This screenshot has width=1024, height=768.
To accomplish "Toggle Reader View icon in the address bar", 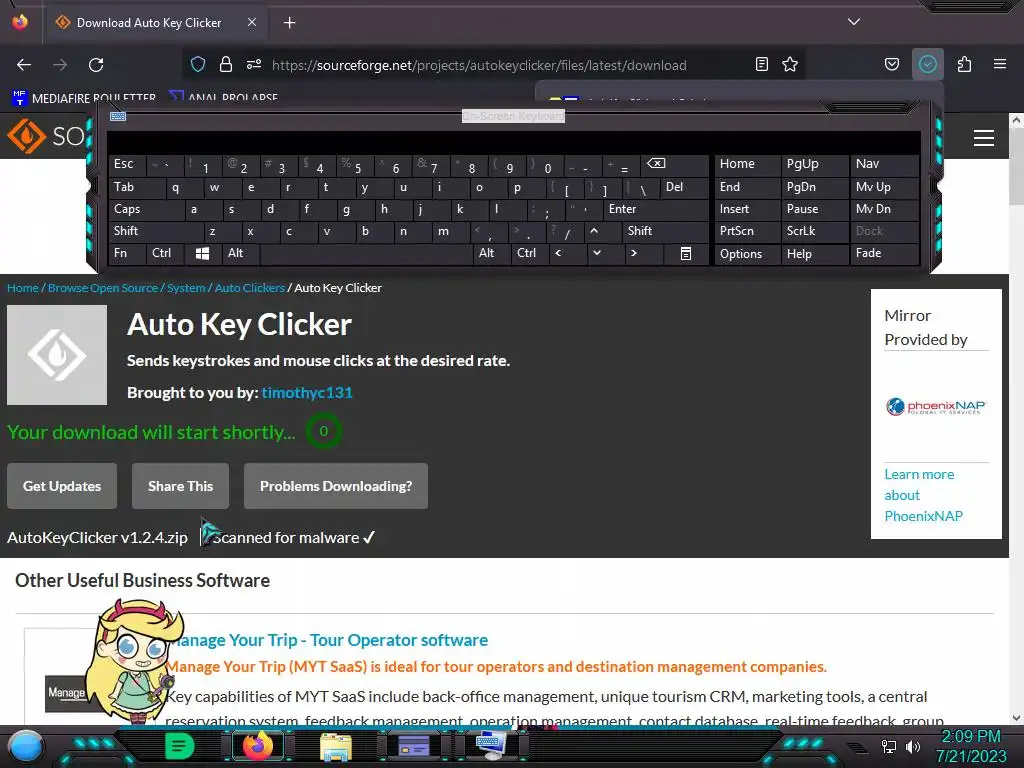I will click(x=761, y=65).
